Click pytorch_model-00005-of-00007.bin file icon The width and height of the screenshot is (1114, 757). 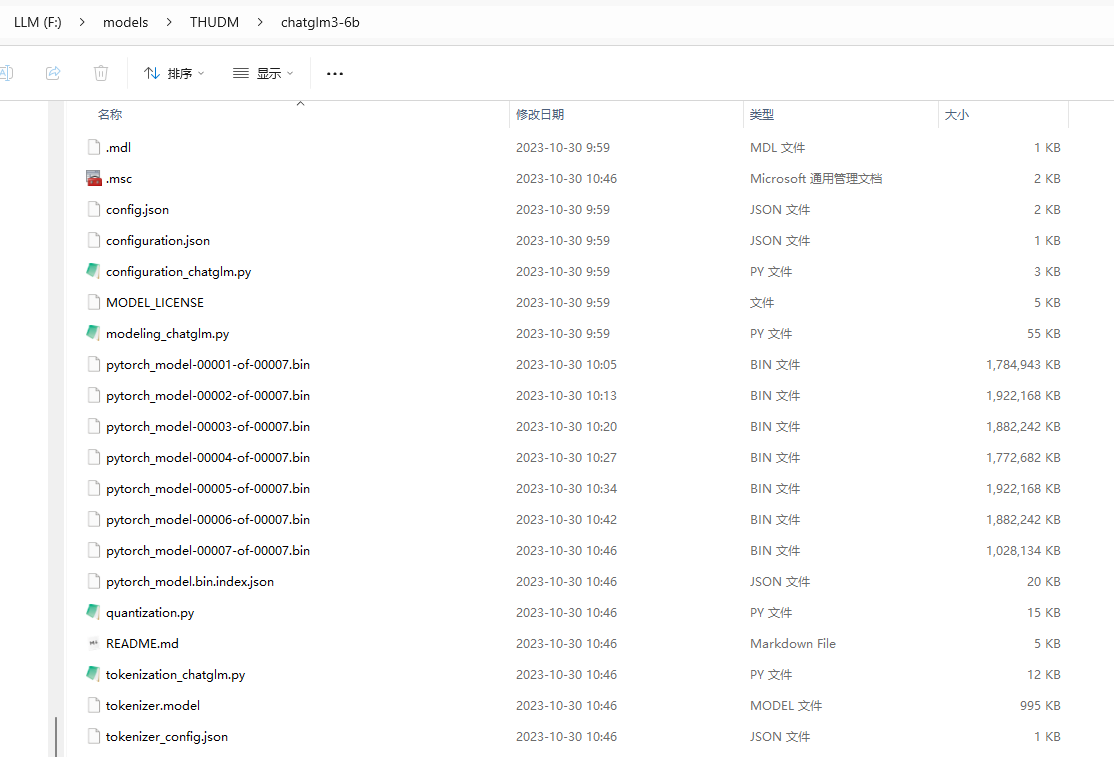(94, 488)
